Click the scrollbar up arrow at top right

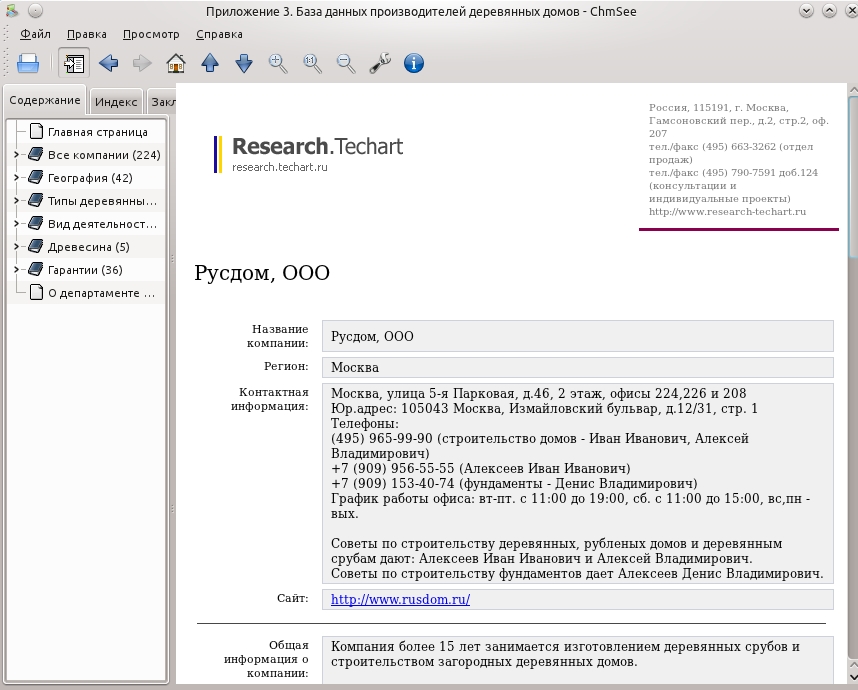tap(853, 89)
